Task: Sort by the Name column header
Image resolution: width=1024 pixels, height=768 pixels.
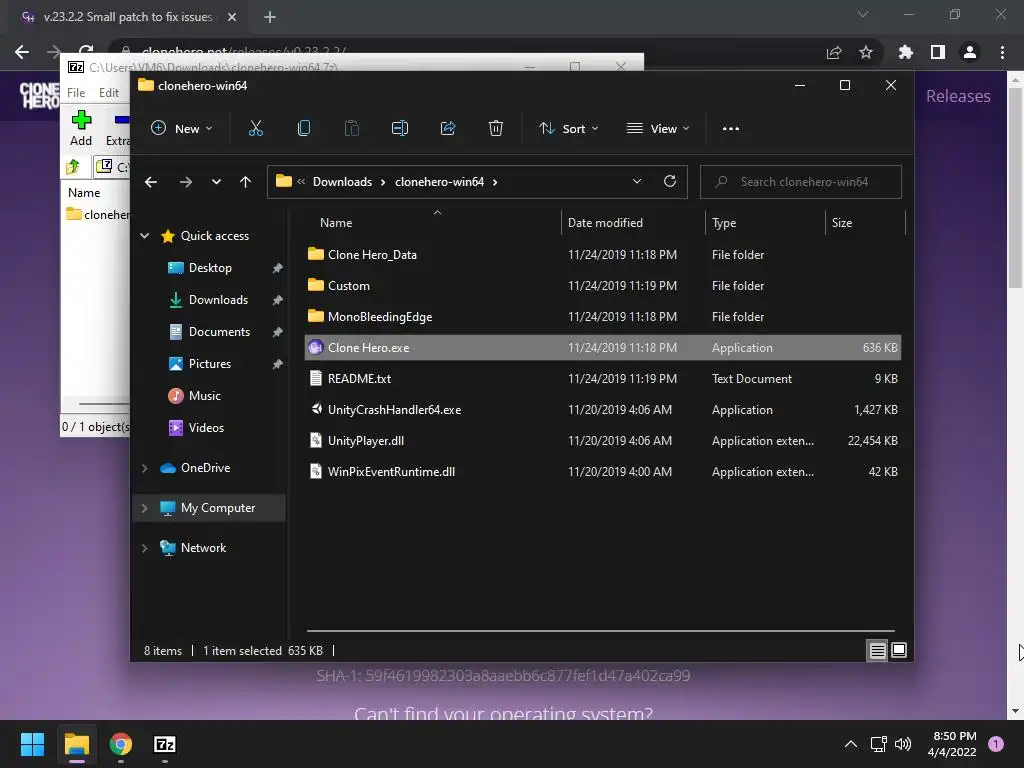Action: click(336, 223)
